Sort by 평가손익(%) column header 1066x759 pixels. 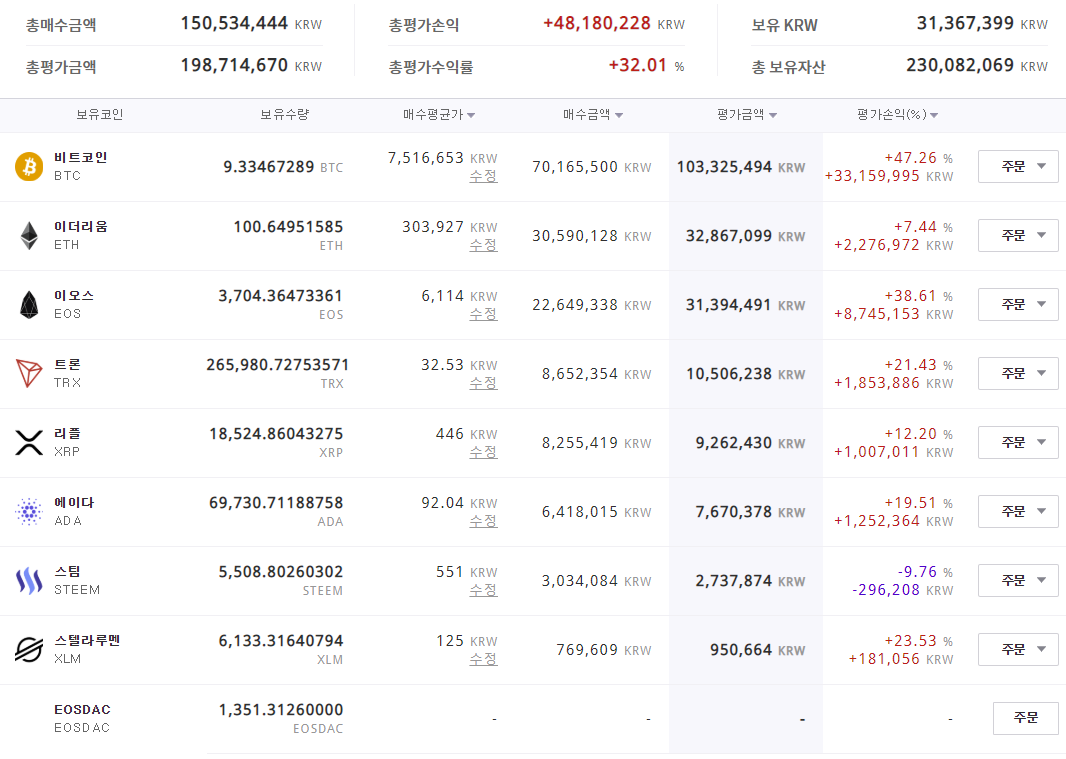click(x=897, y=115)
